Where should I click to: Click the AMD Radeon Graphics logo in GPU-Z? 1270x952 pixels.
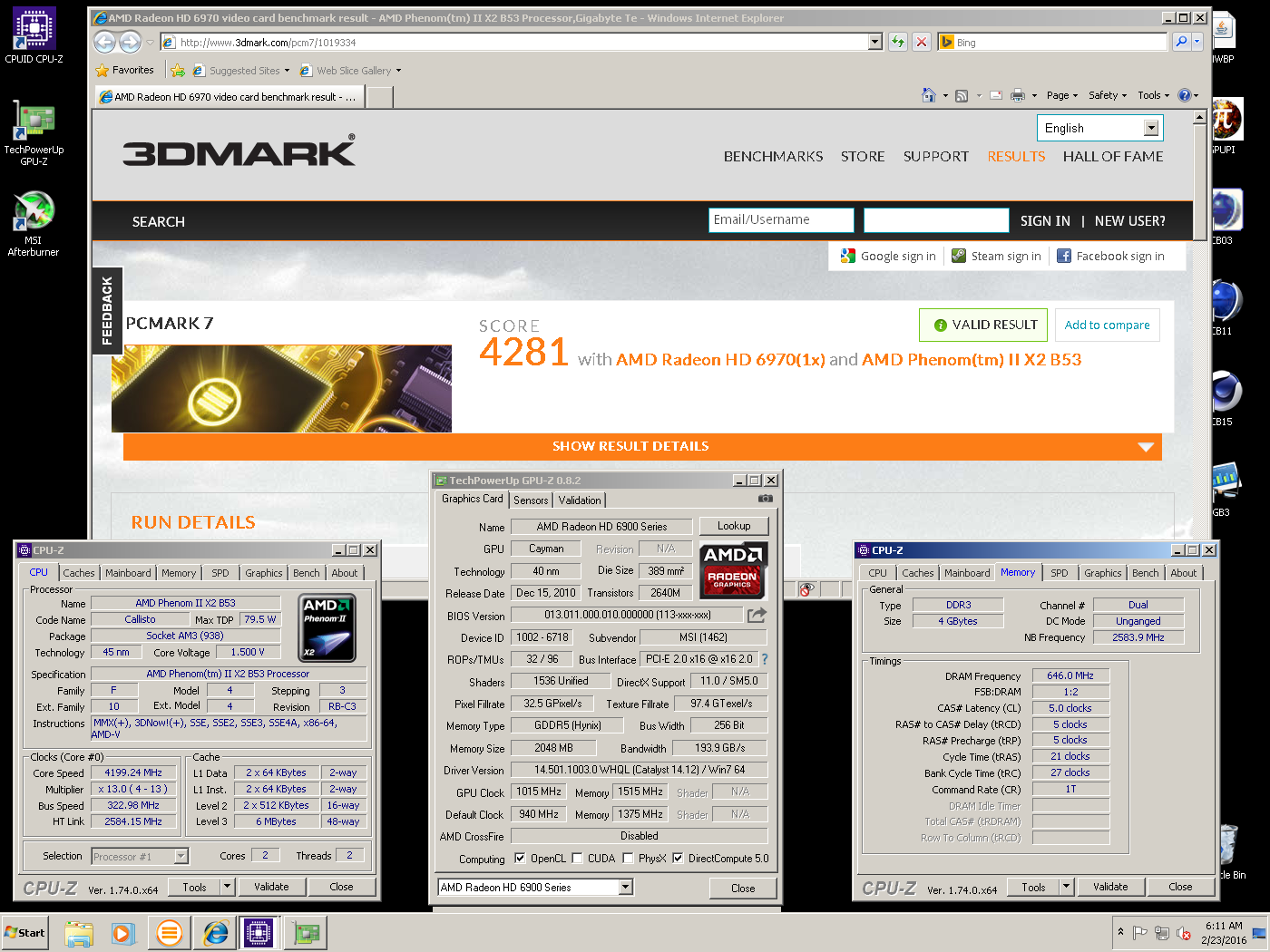pyautogui.click(x=733, y=570)
